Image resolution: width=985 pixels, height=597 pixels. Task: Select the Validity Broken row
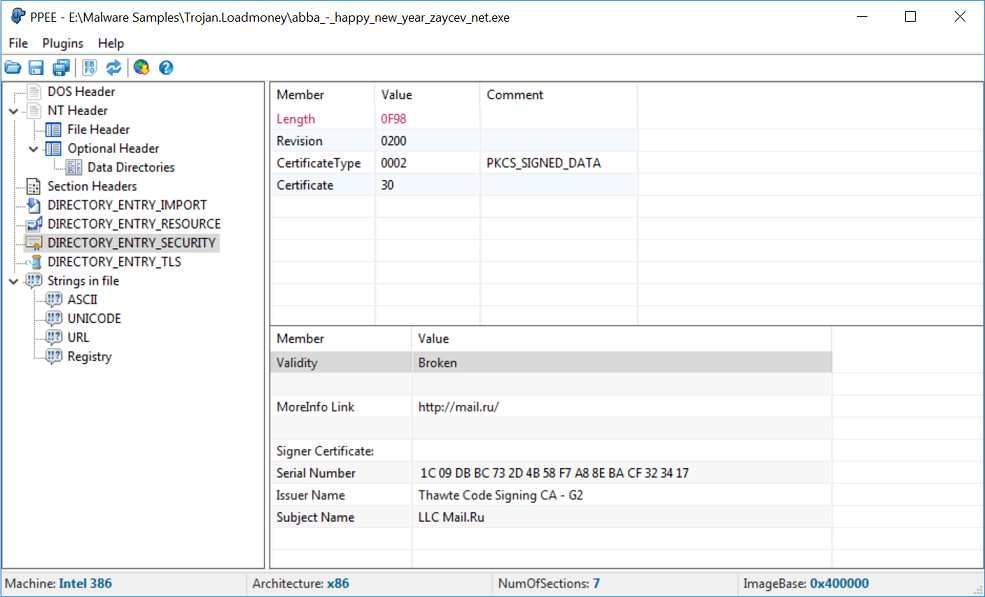[x=551, y=363]
